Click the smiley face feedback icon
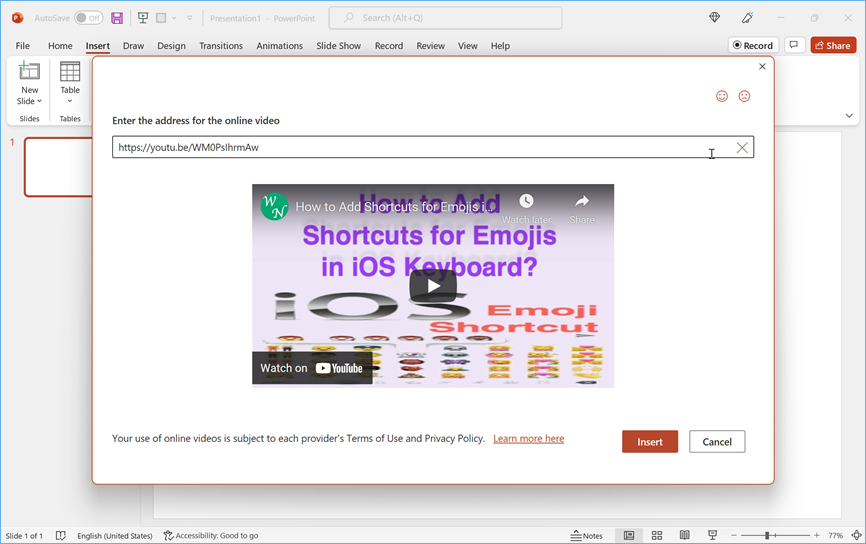This screenshot has height=544, width=866. coord(722,96)
